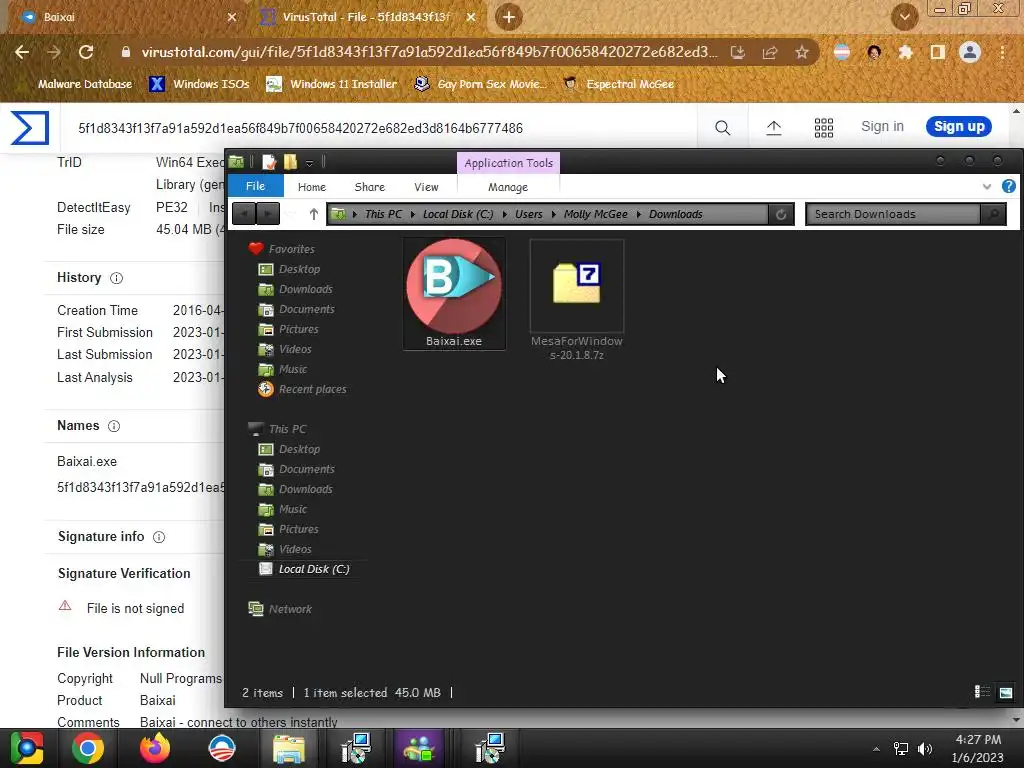
Task: Switch Explorer to large icons view
Action: (x=1006, y=692)
